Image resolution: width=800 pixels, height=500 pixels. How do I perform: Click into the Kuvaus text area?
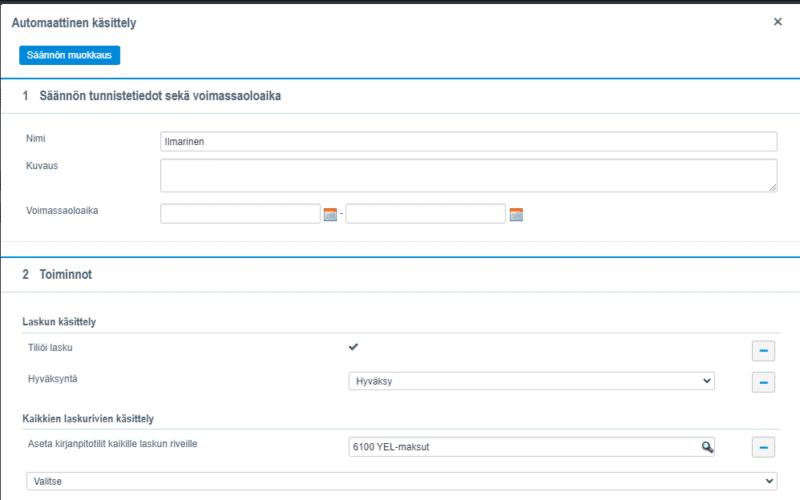tap(468, 174)
